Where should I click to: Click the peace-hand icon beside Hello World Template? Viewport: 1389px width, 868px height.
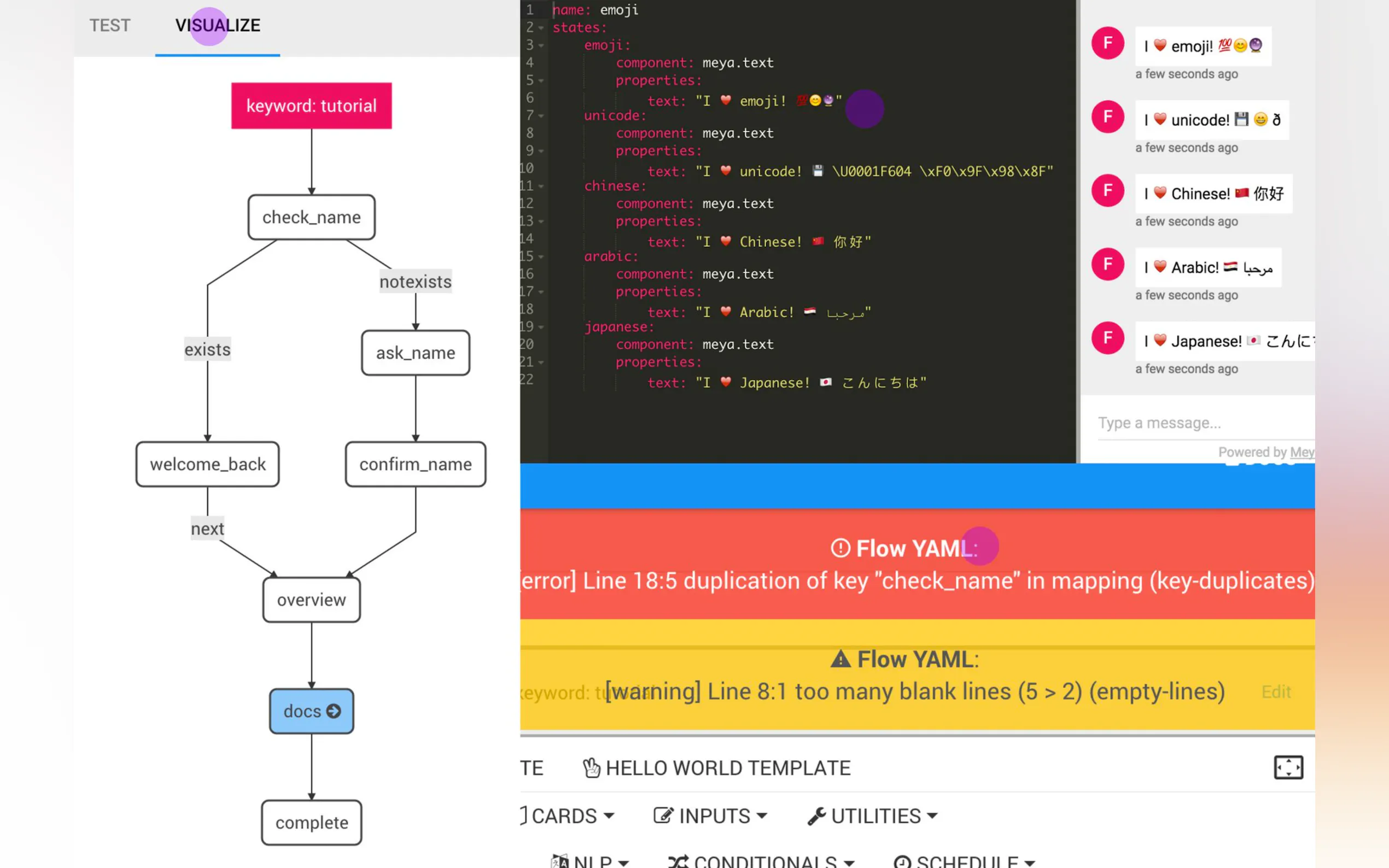[x=592, y=768]
